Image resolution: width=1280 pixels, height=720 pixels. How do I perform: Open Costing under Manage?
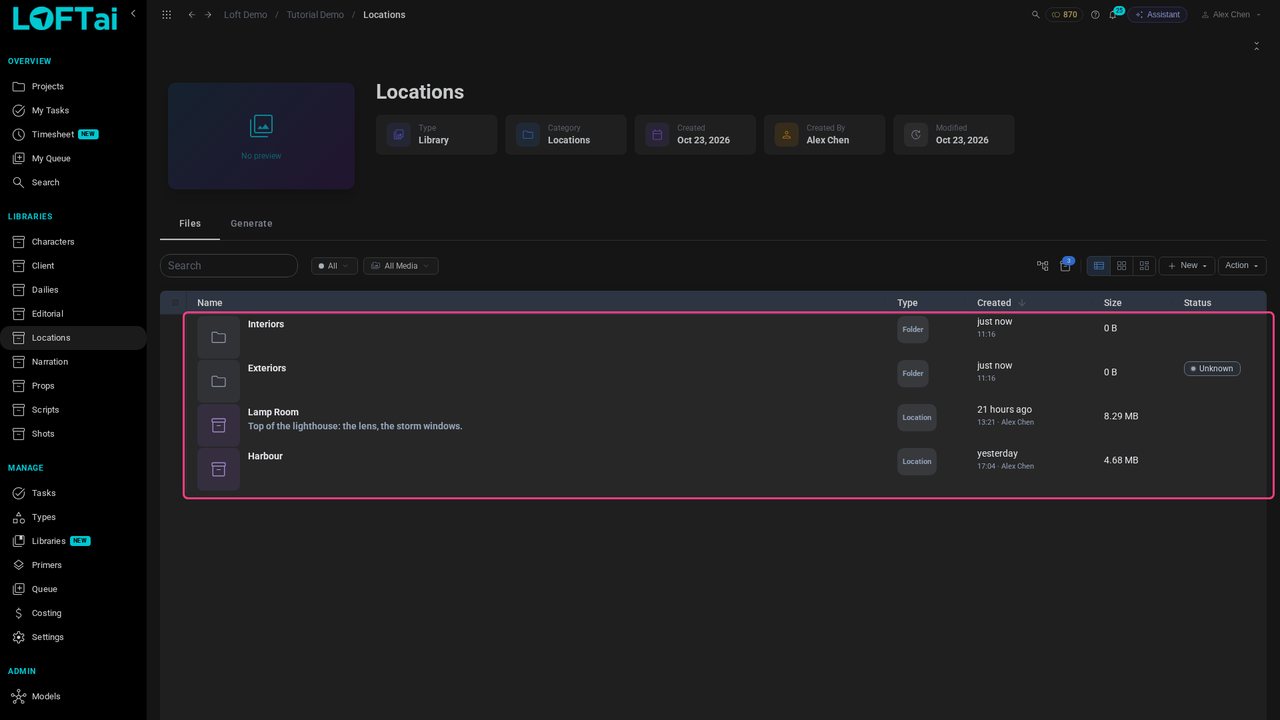point(73,613)
